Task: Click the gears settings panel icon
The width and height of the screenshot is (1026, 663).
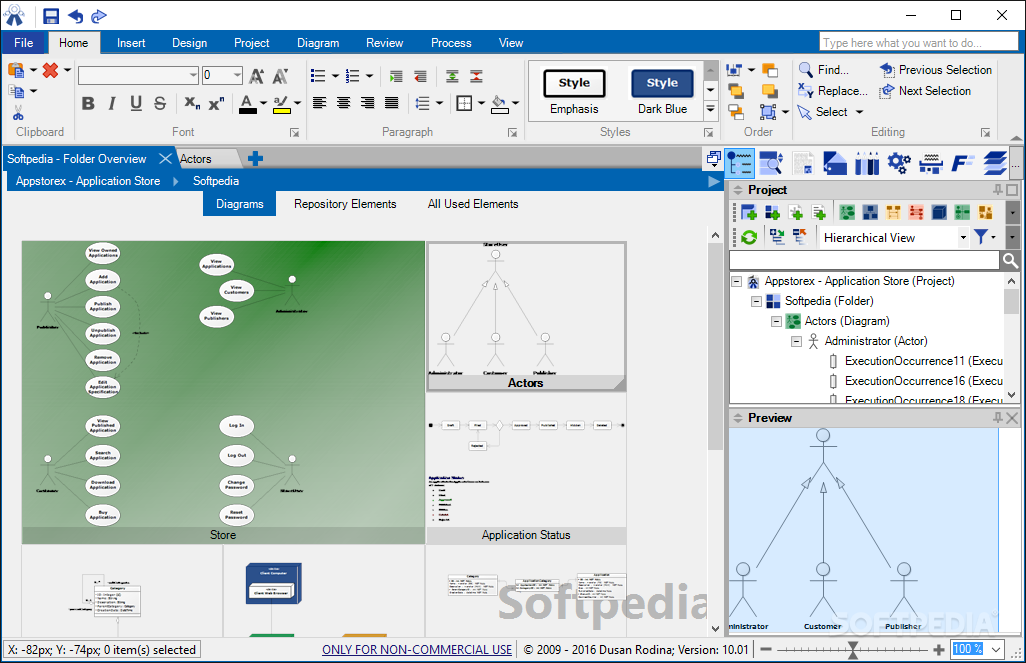Action: (899, 162)
